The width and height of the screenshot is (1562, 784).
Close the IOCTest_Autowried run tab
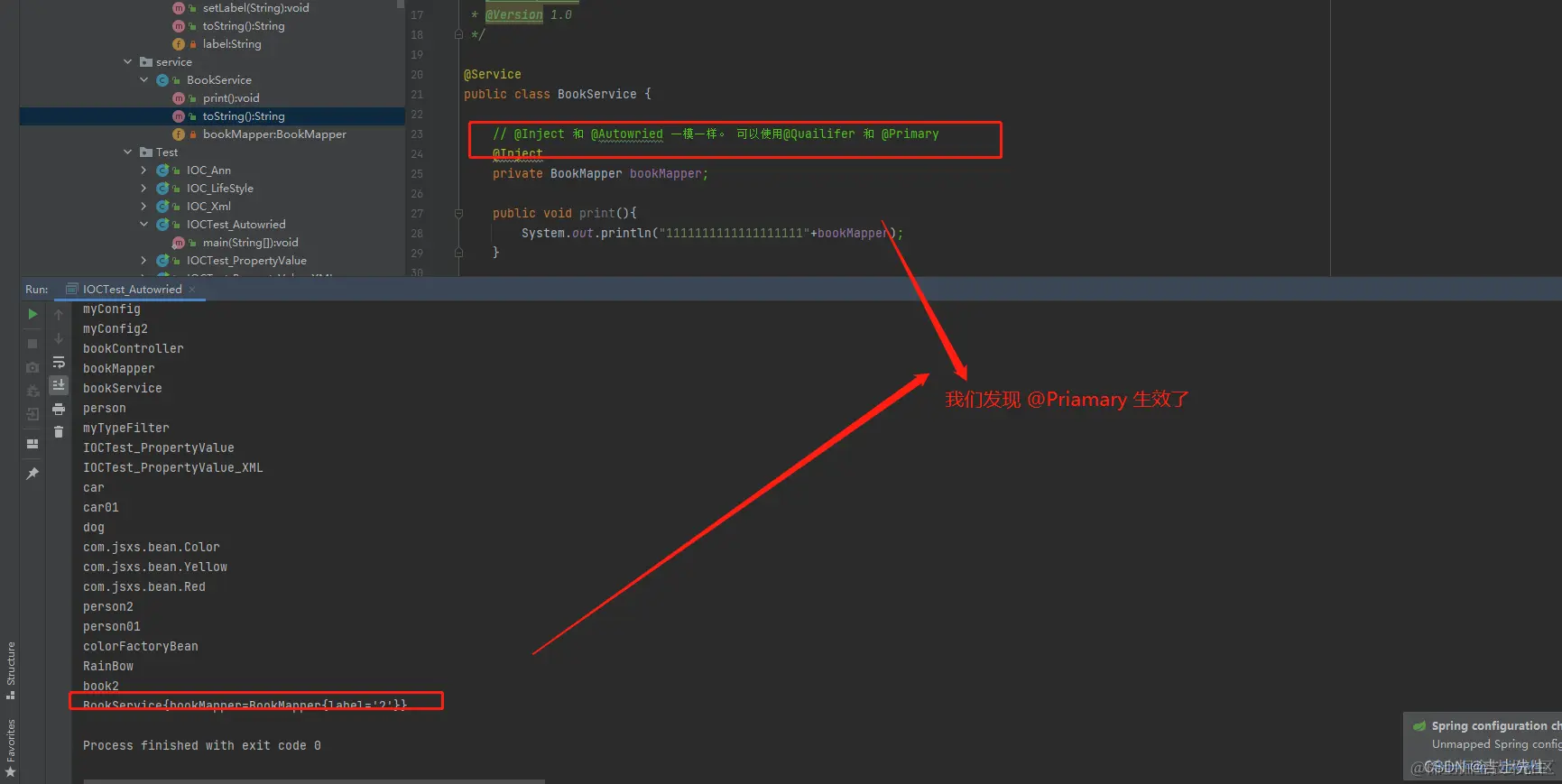pyautogui.click(x=192, y=290)
